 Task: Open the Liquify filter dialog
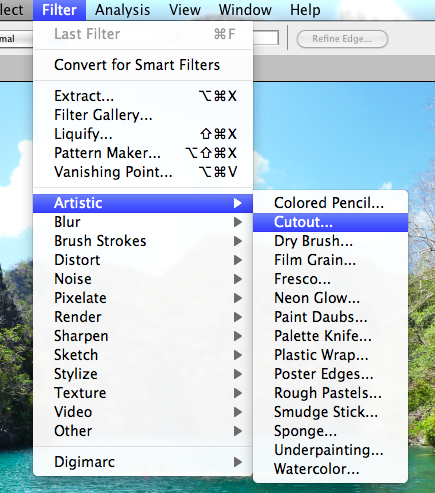pyautogui.click(x=143, y=134)
